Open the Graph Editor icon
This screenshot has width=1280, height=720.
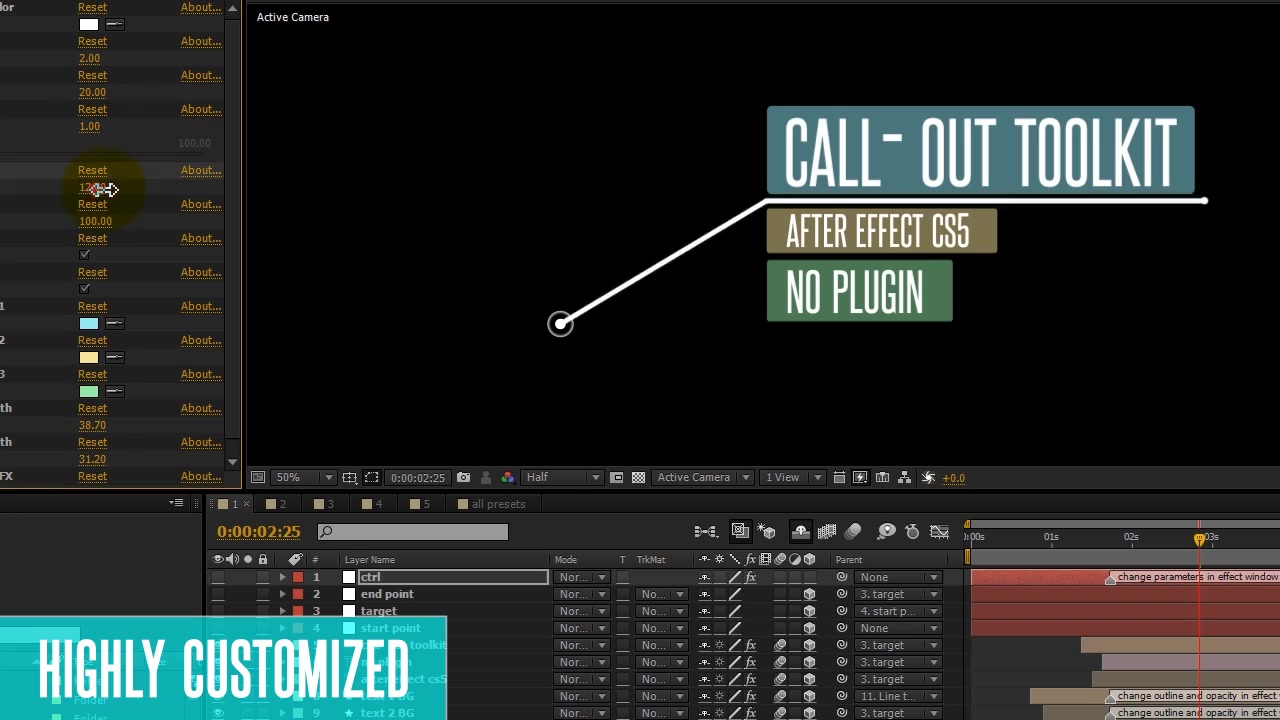pyautogui.click(x=939, y=532)
